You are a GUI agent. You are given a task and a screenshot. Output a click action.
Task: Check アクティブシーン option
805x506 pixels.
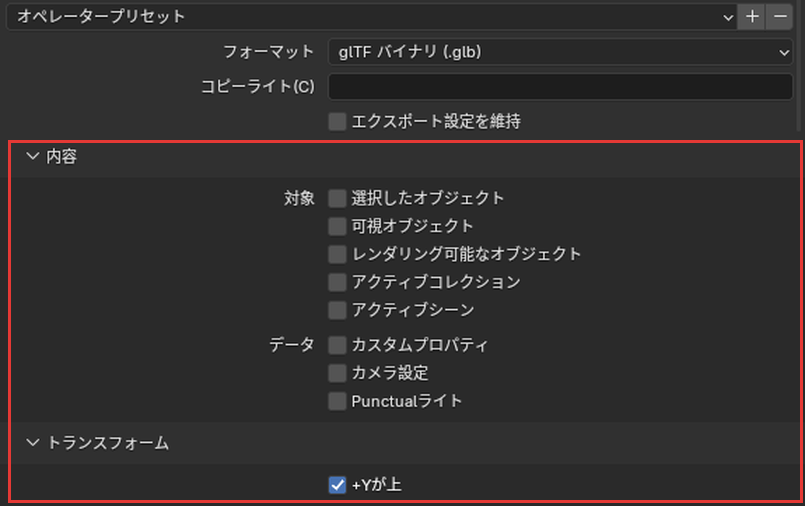[x=337, y=310]
